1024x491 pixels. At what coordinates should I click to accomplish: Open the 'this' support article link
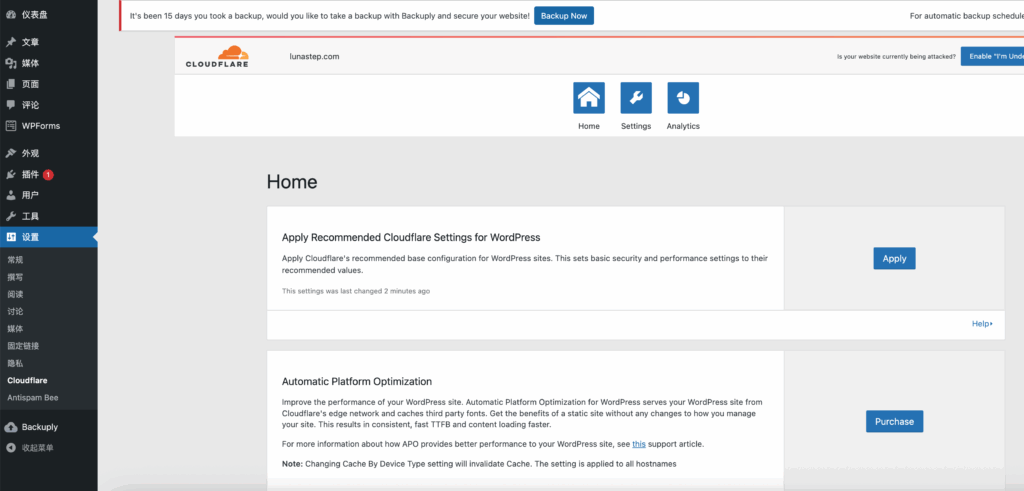click(639, 444)
